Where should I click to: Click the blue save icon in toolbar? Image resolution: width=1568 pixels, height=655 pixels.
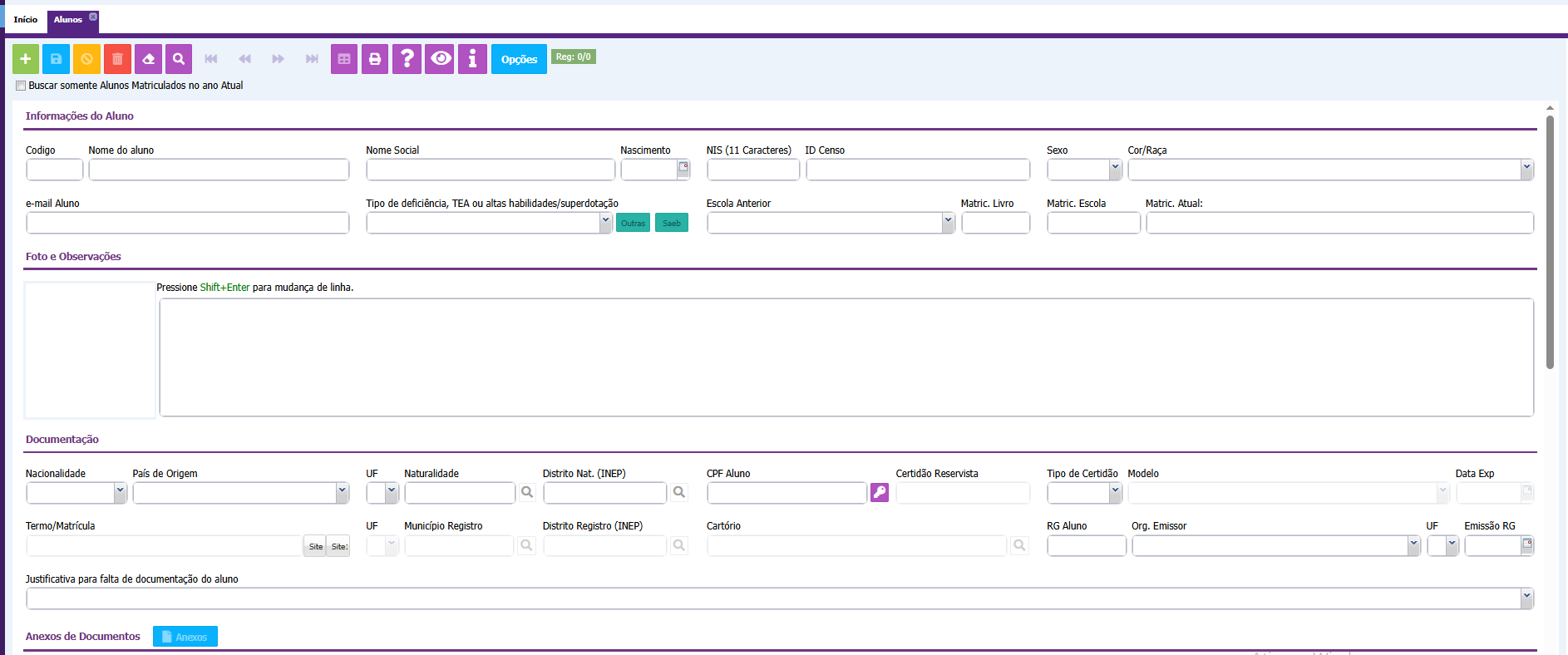(56, 59)
